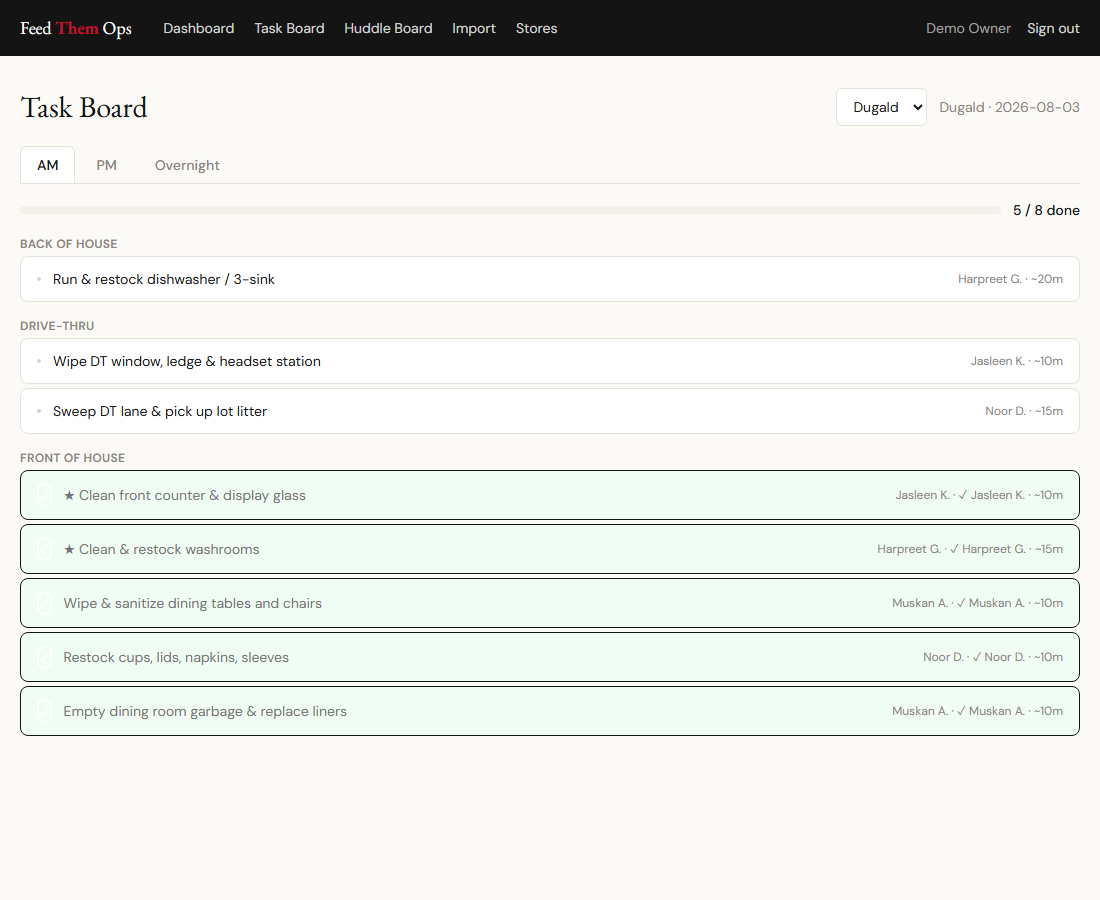Click the Muskan A. info on dining tables row

(x=977, y=603)
